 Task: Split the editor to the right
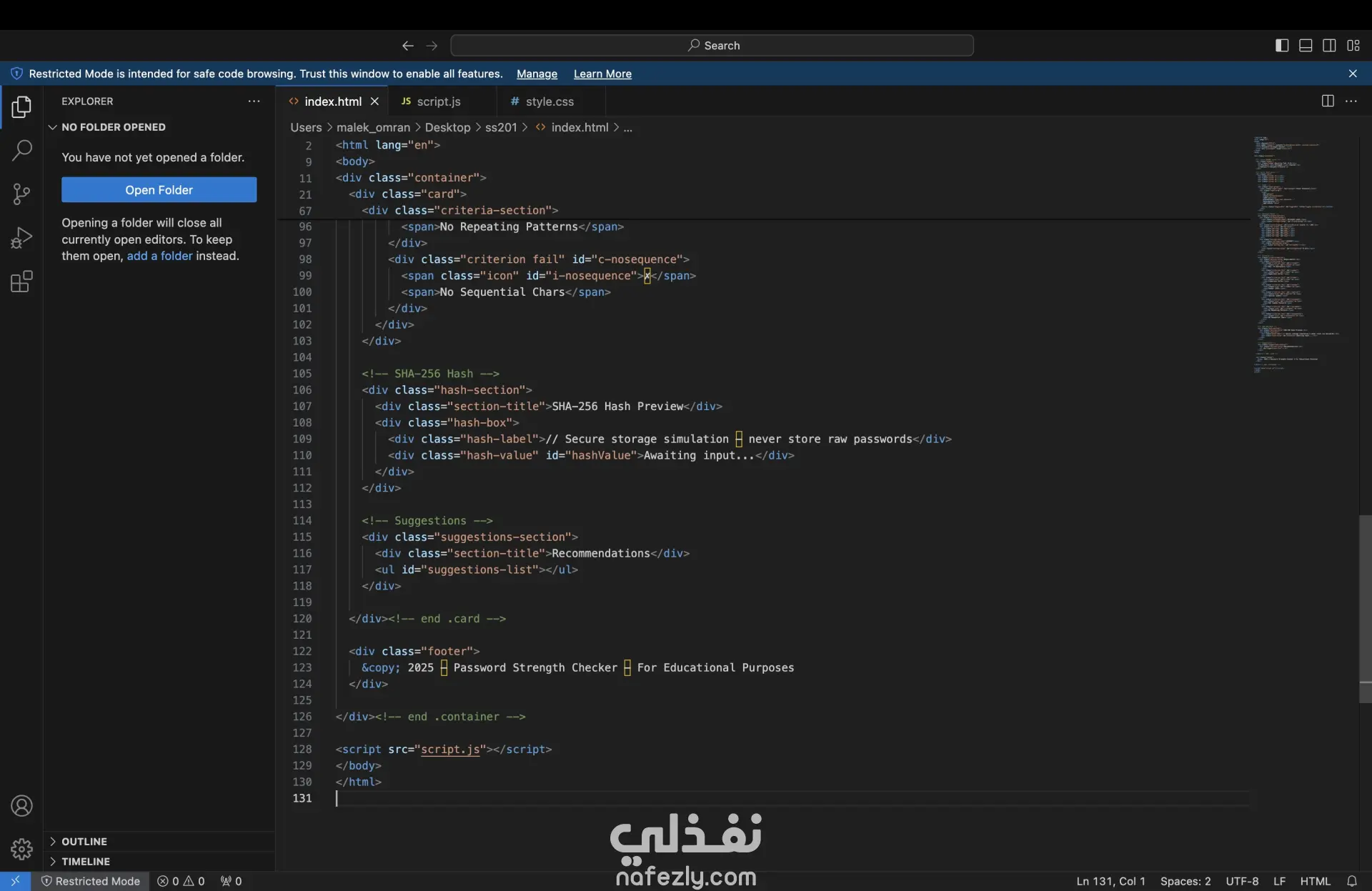coord(1328,101)
